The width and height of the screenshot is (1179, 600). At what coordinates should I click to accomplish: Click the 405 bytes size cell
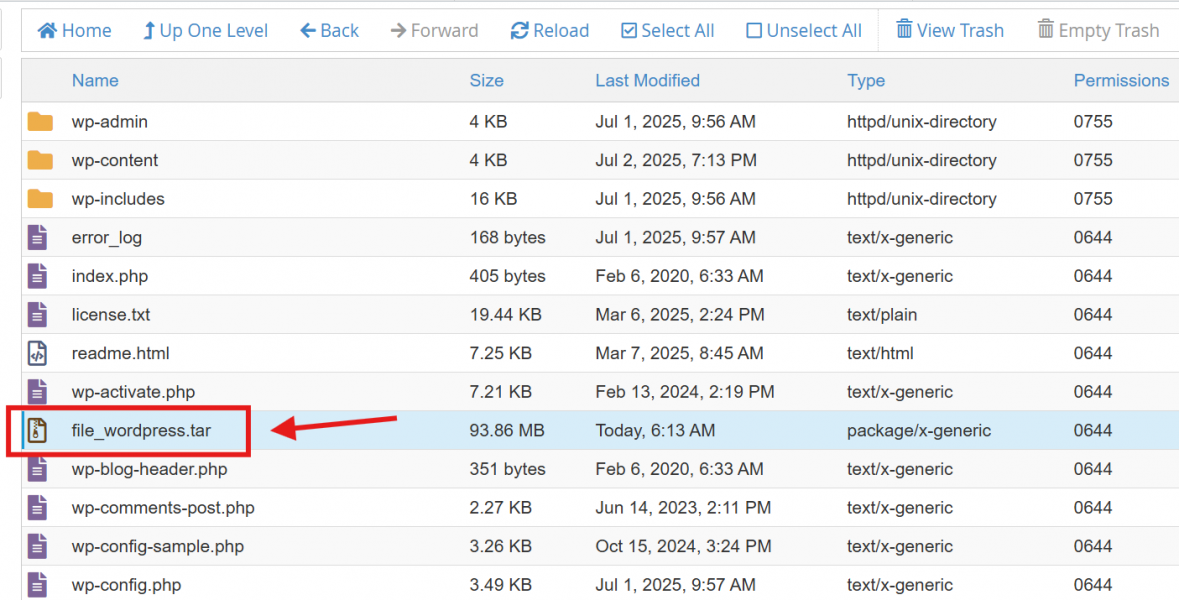click(508, 276)
